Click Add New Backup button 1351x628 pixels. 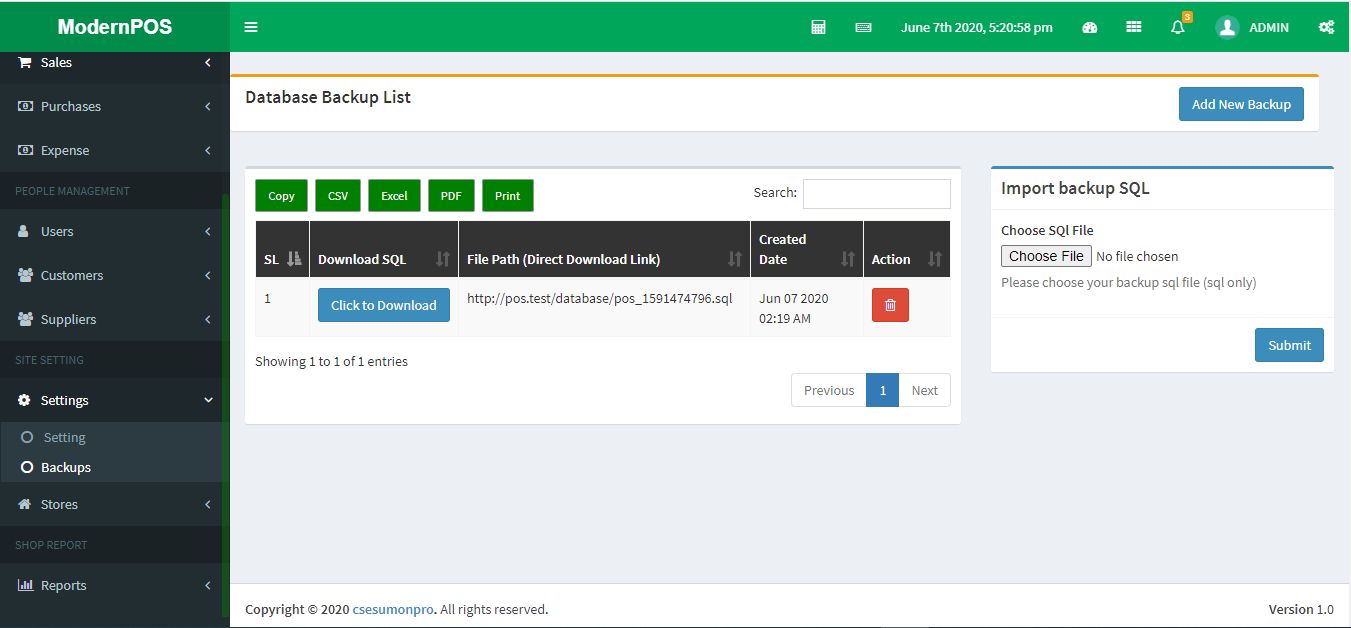[x=1241, y=104]
